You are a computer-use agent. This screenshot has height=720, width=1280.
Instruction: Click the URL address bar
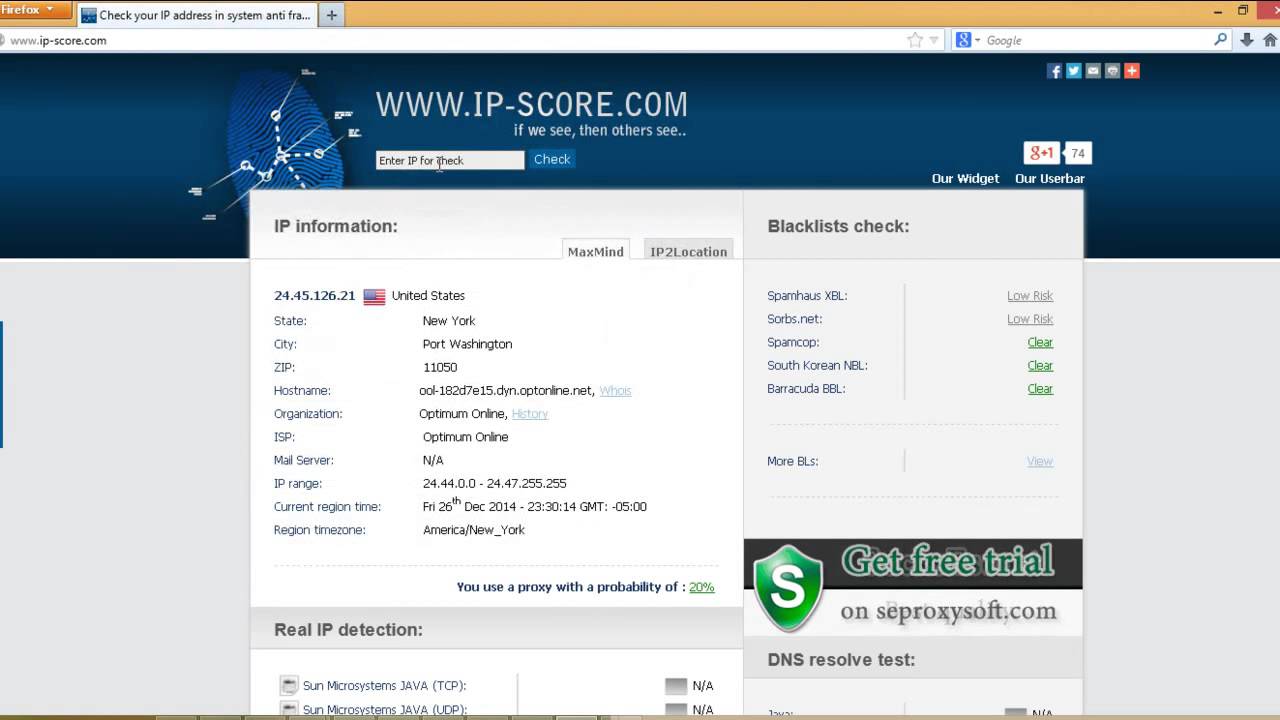450,41
